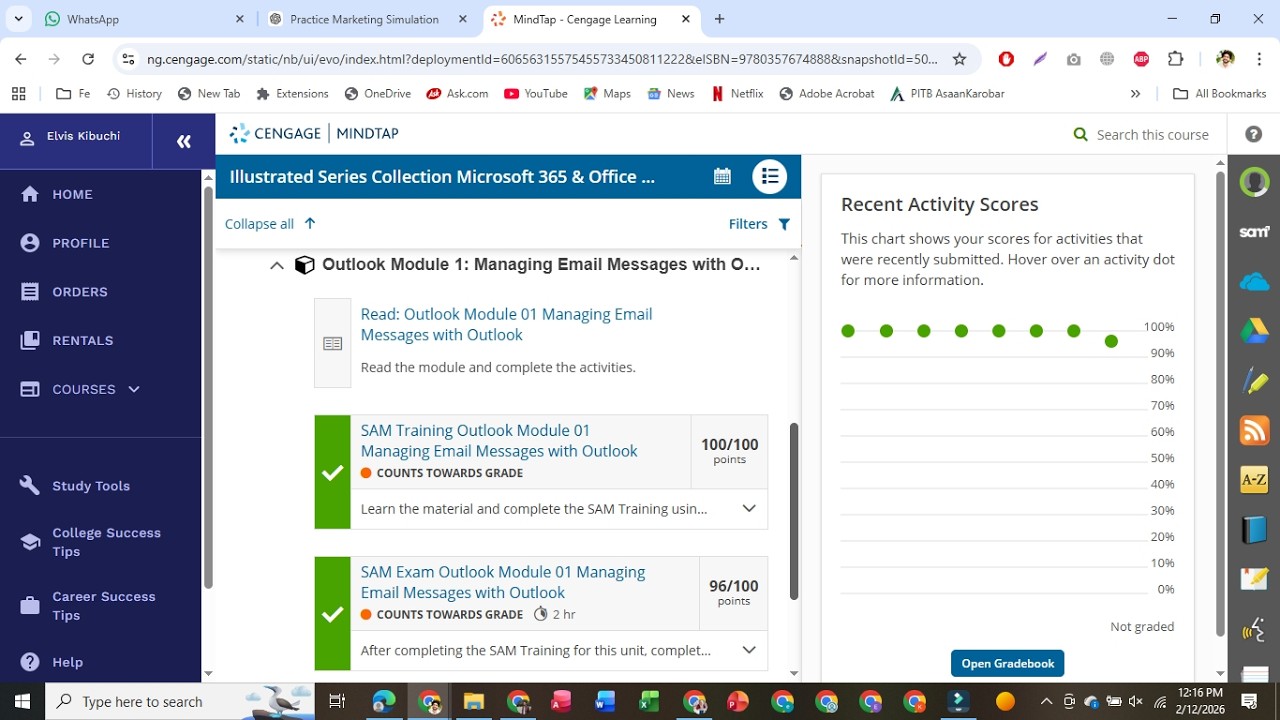Open the highlighter app in dock
1280x720 pixels.
(x=1254, y=381)
